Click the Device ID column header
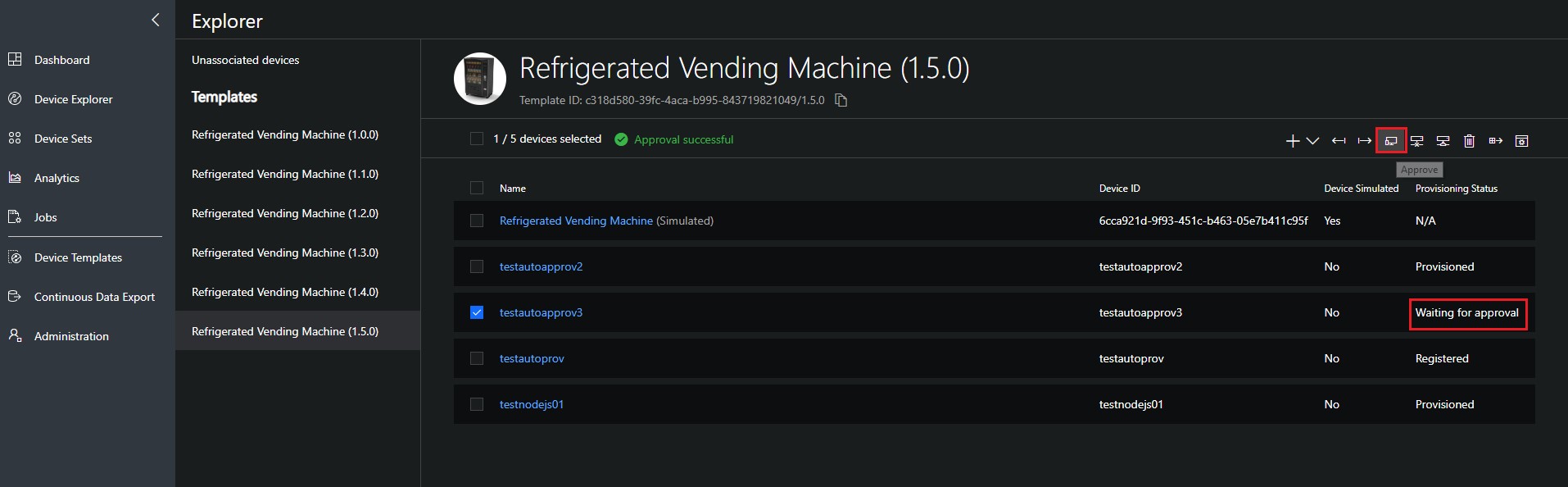The height and width of the screenshot is (487, 1568). coord(1119,189)
